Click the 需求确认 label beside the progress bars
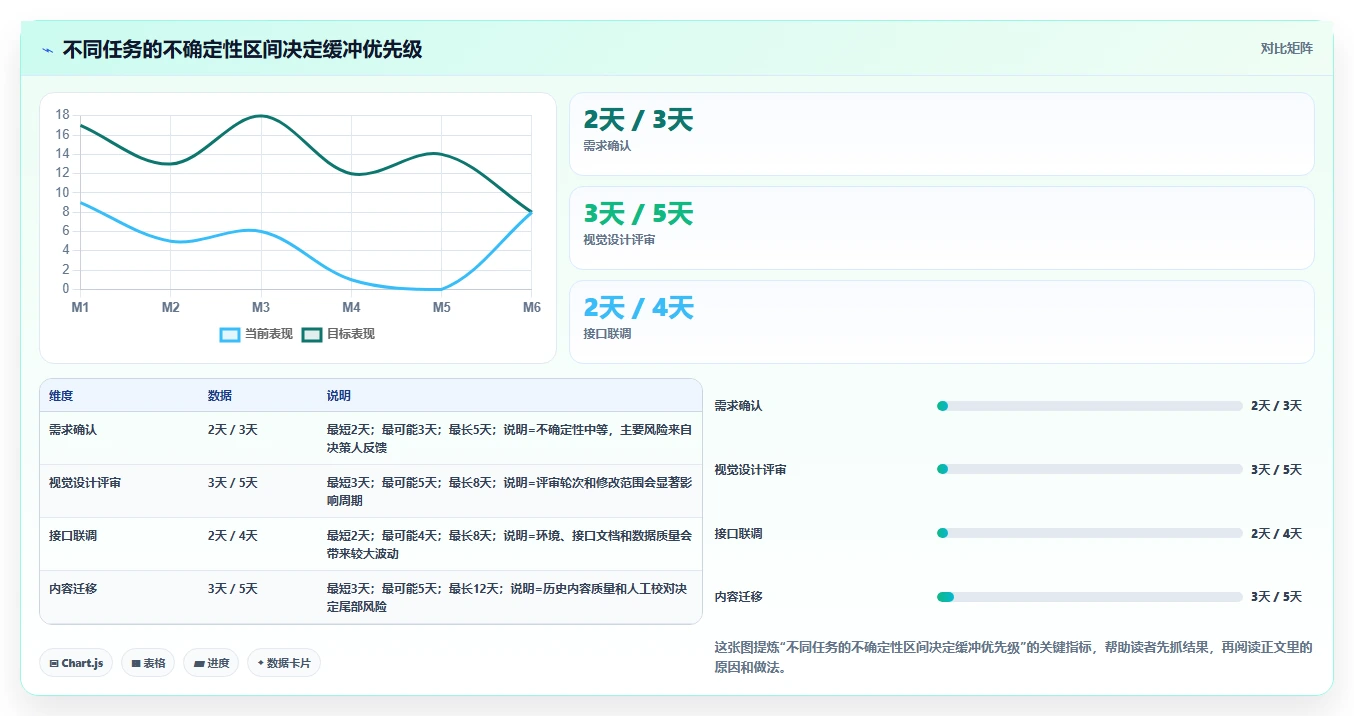The width and height of the screenshot is (1354, 716). [738, 406]
